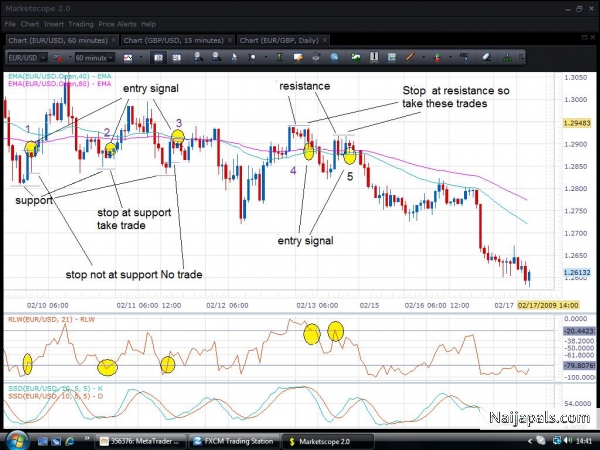Open the toolbar overflow options handle
The height and width of the screenshot is (450, 600).
tap(521, 58)
